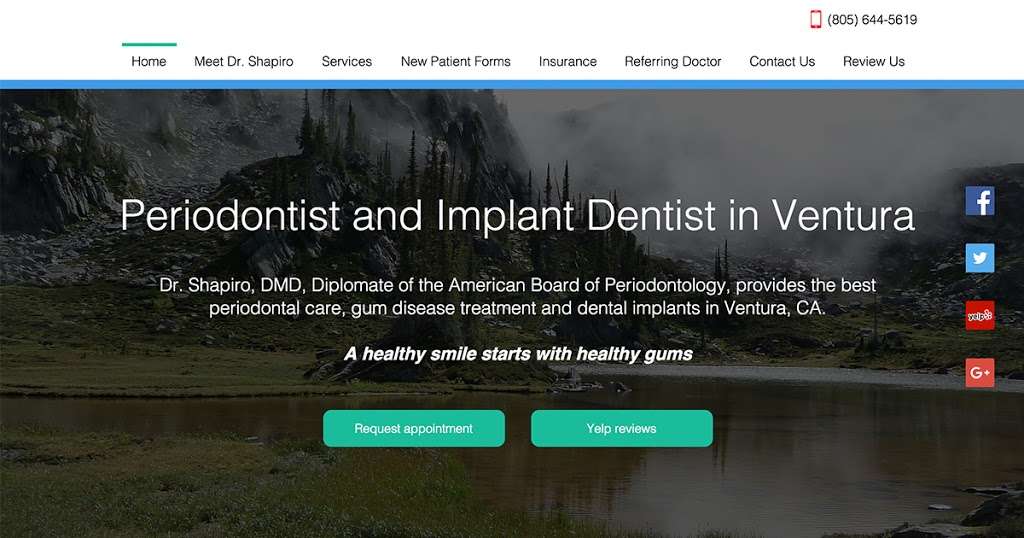Open the Meet Dr. Shapiro page
The image size is (1024, 538).
click(244, 61)
